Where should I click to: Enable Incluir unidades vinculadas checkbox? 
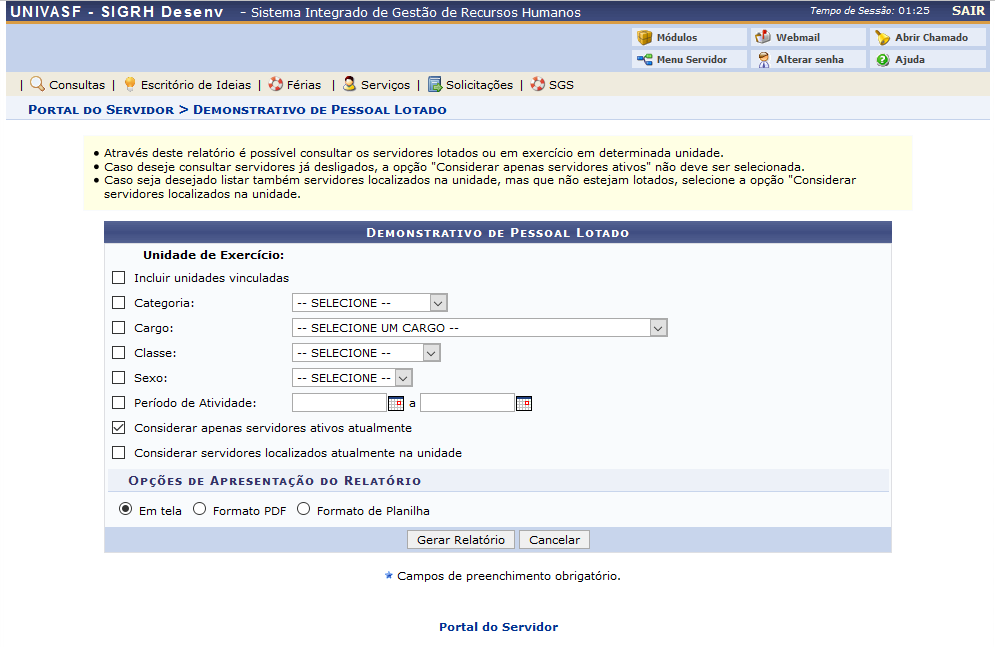pos(119,278)
